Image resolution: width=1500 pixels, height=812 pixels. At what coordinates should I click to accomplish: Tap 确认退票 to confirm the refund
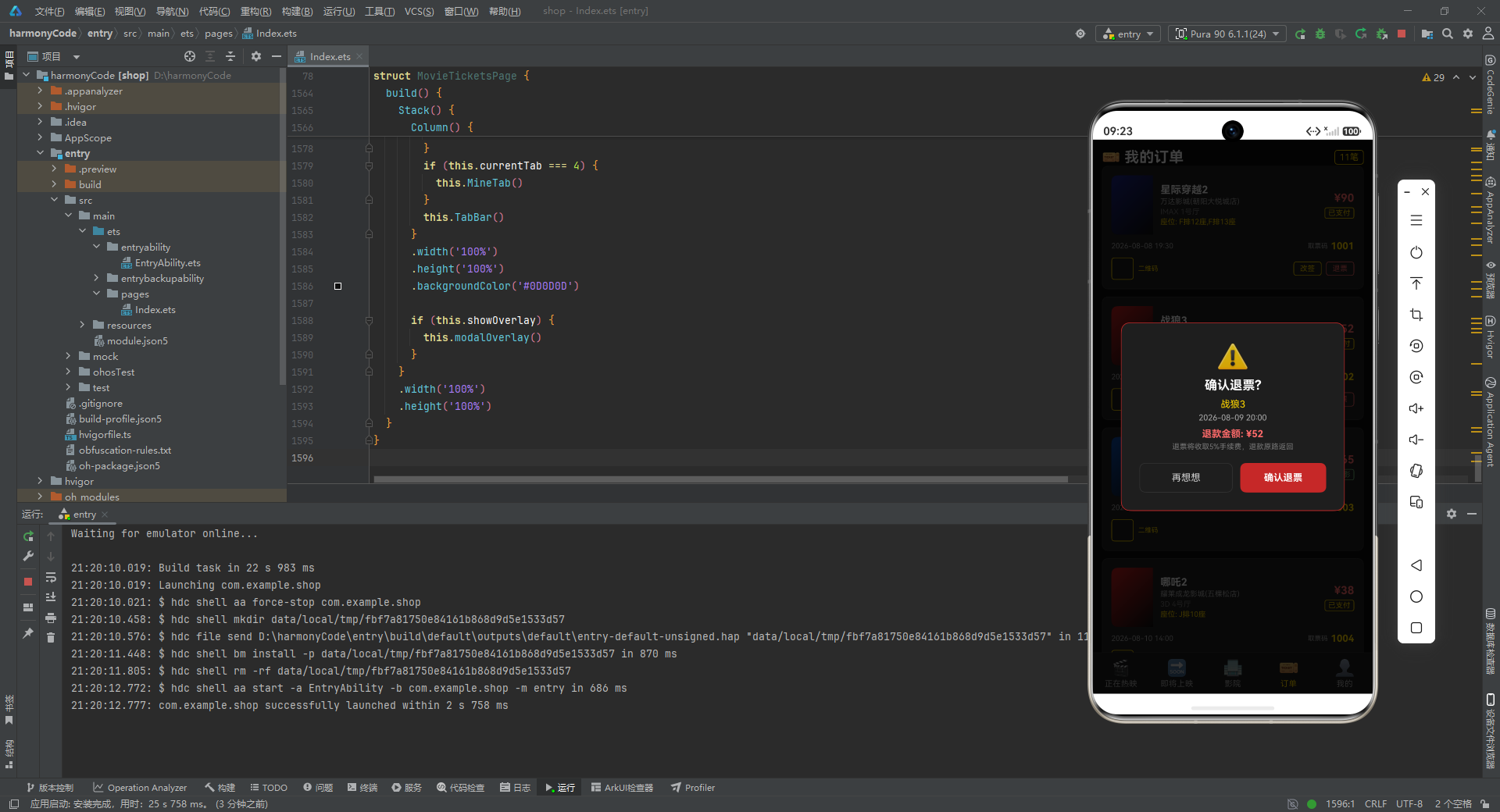1283,478
